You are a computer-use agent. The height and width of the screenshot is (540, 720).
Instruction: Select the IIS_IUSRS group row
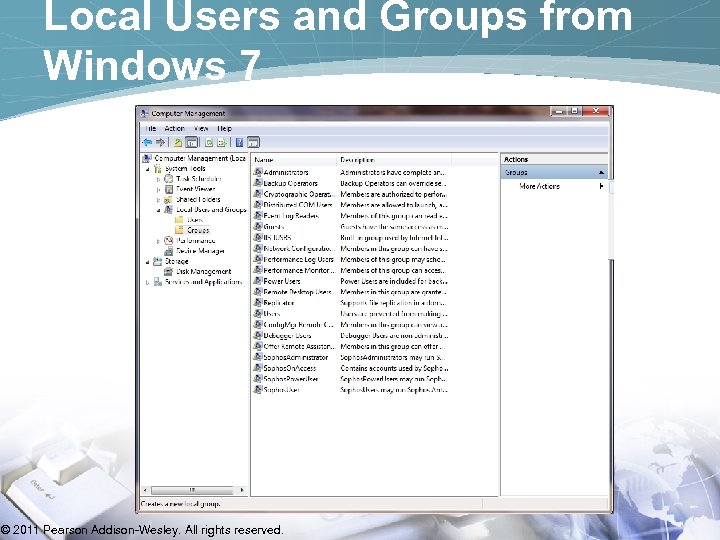351,237
